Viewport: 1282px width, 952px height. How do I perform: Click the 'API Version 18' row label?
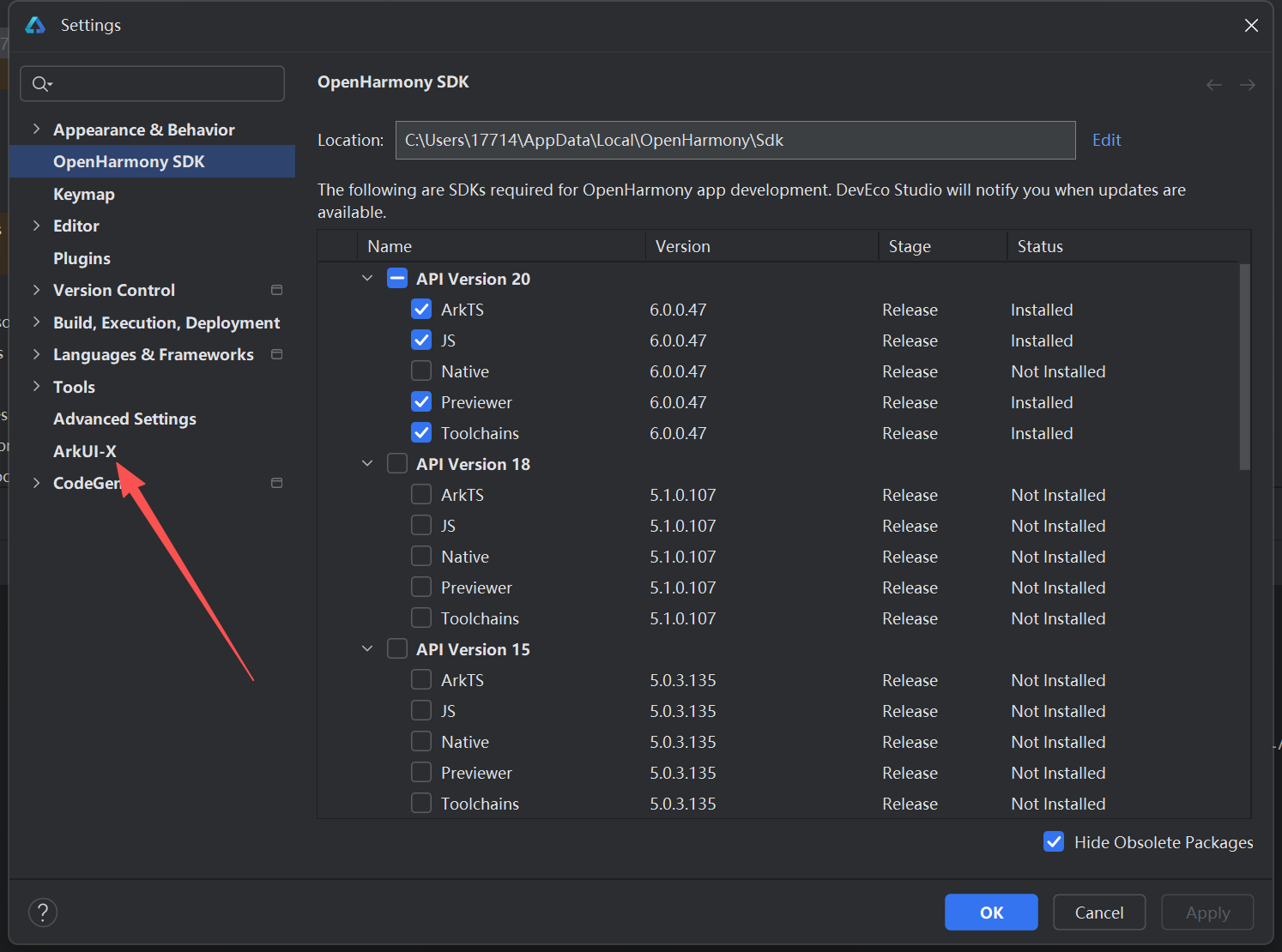(x=473, y=464)
